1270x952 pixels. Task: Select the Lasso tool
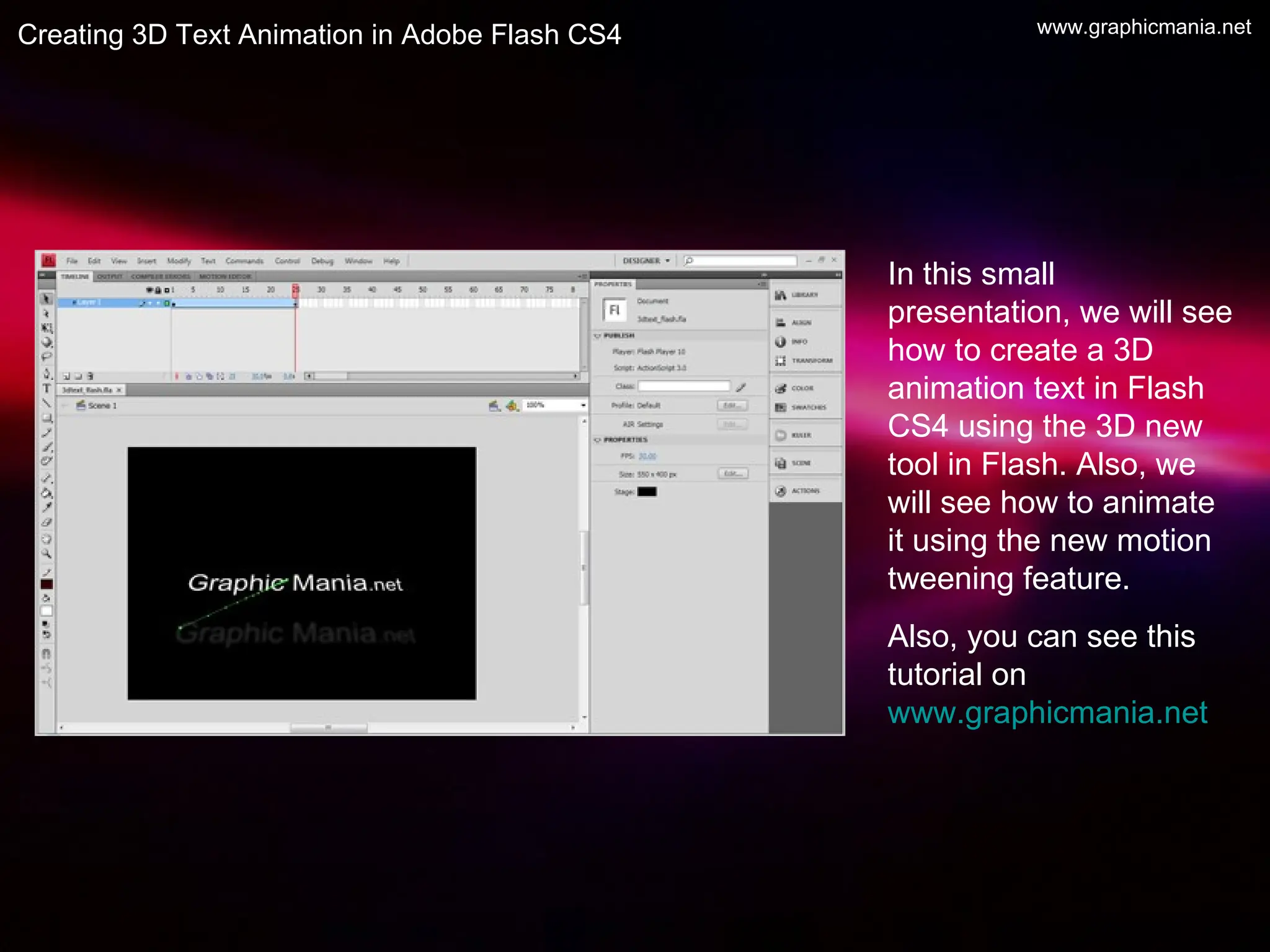[x=47, y=356]
